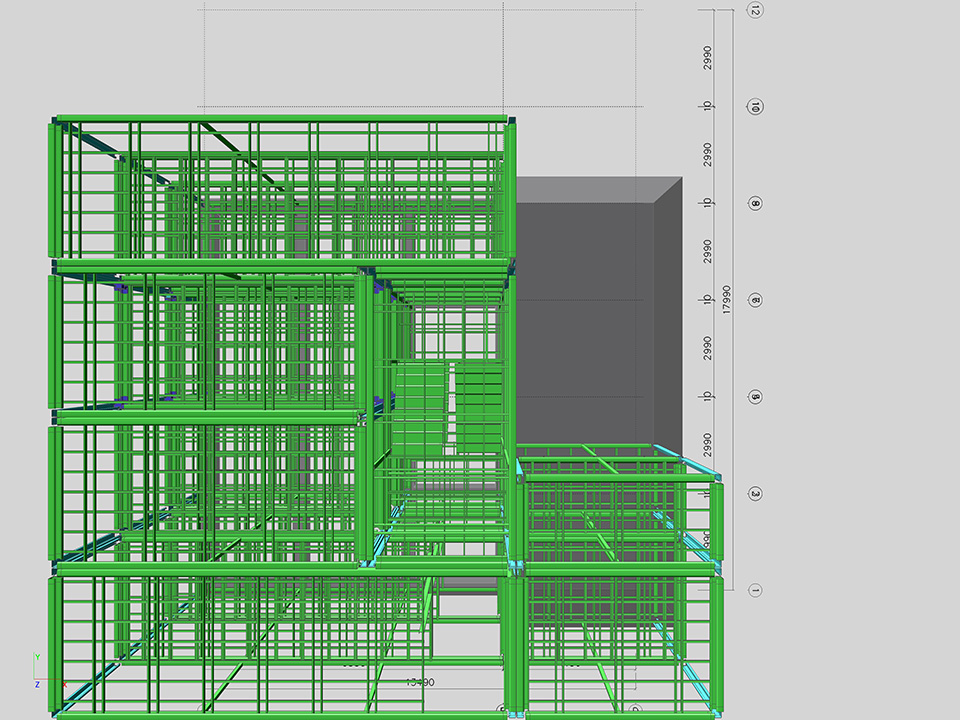The image size is (960, 720).
Task: Select grid bubble number 10
Action: point(755,107)
